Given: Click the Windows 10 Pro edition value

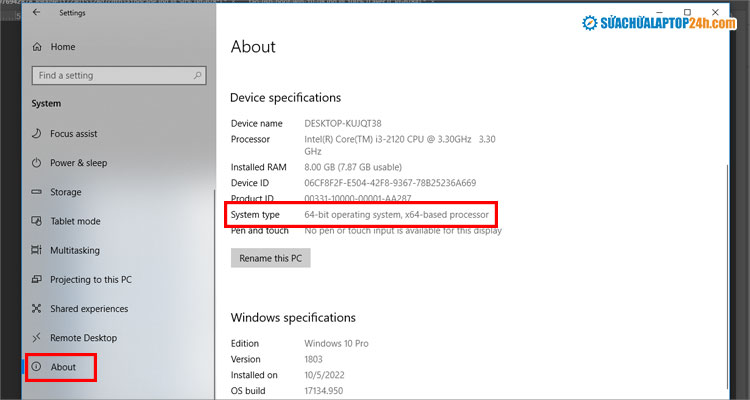Looking at the screenshot, I should (336, 344).
